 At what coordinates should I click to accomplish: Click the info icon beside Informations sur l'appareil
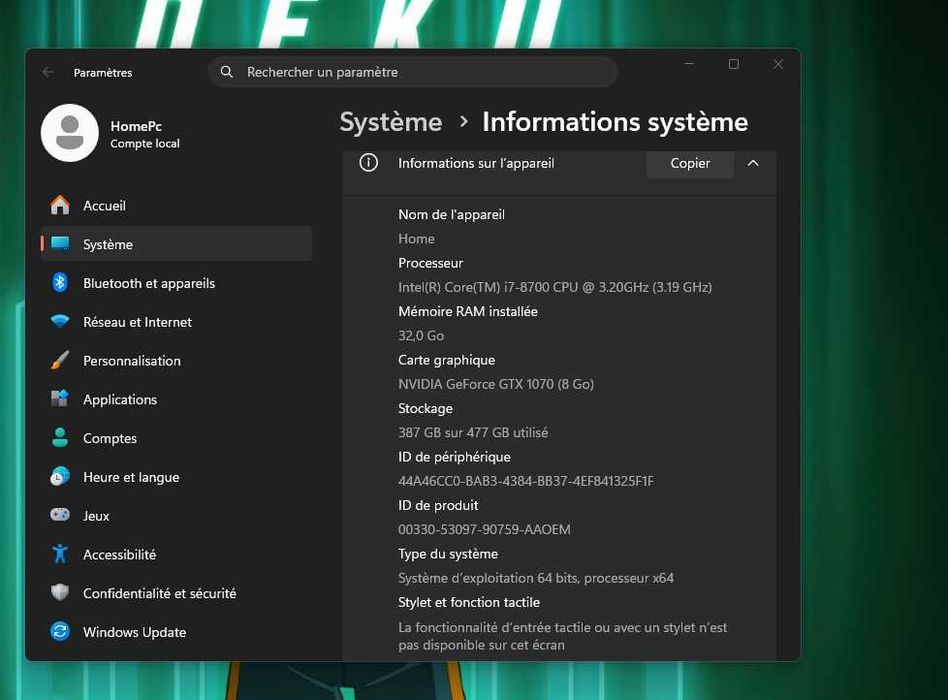coord(369,163)
